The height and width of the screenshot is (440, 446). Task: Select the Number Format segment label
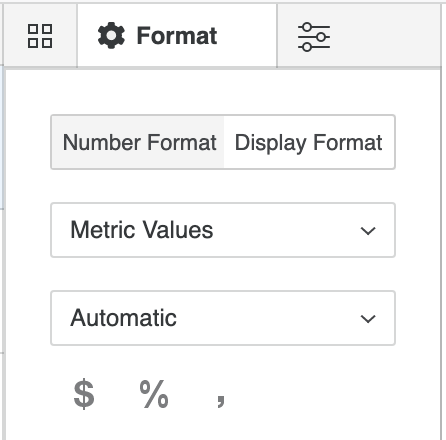click(140, 142)
